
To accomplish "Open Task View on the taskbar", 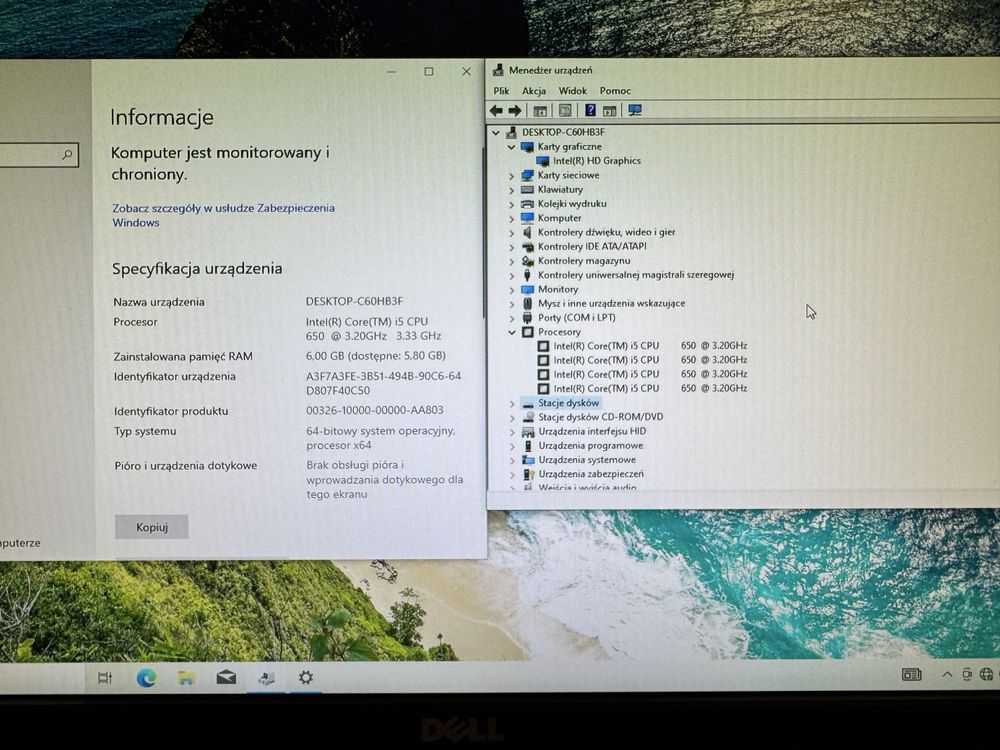I will coord(105,678).
